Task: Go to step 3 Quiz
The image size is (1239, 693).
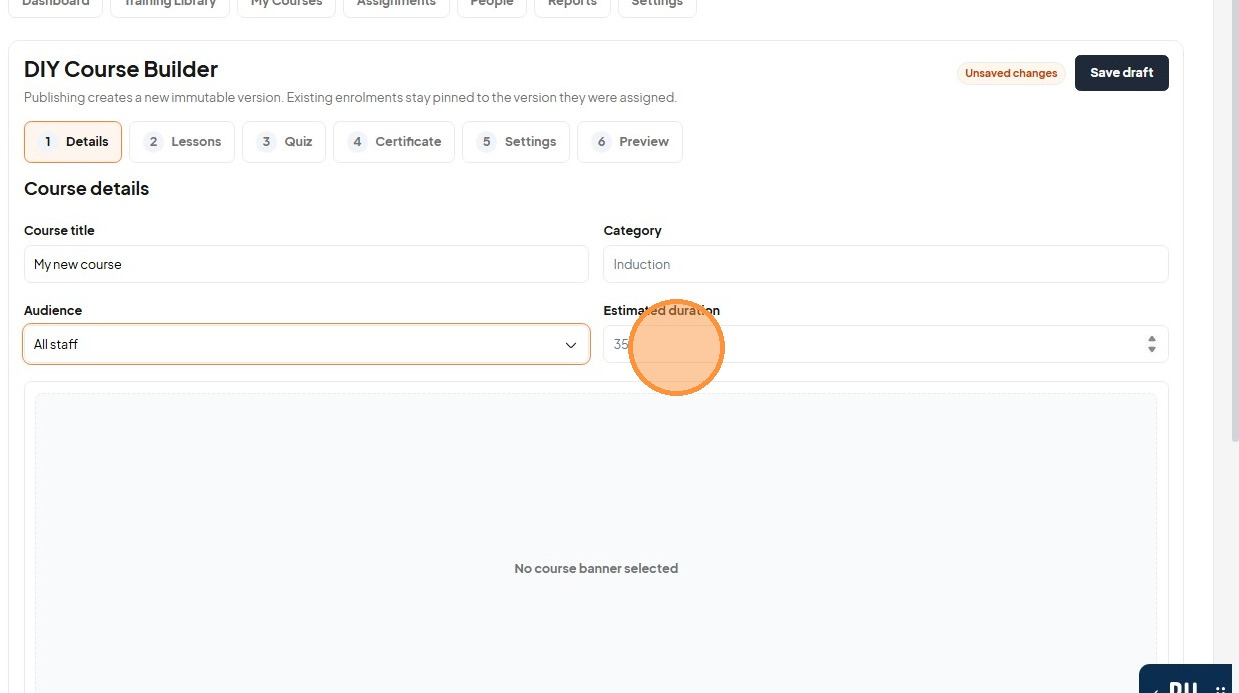Action: [284, 142]
